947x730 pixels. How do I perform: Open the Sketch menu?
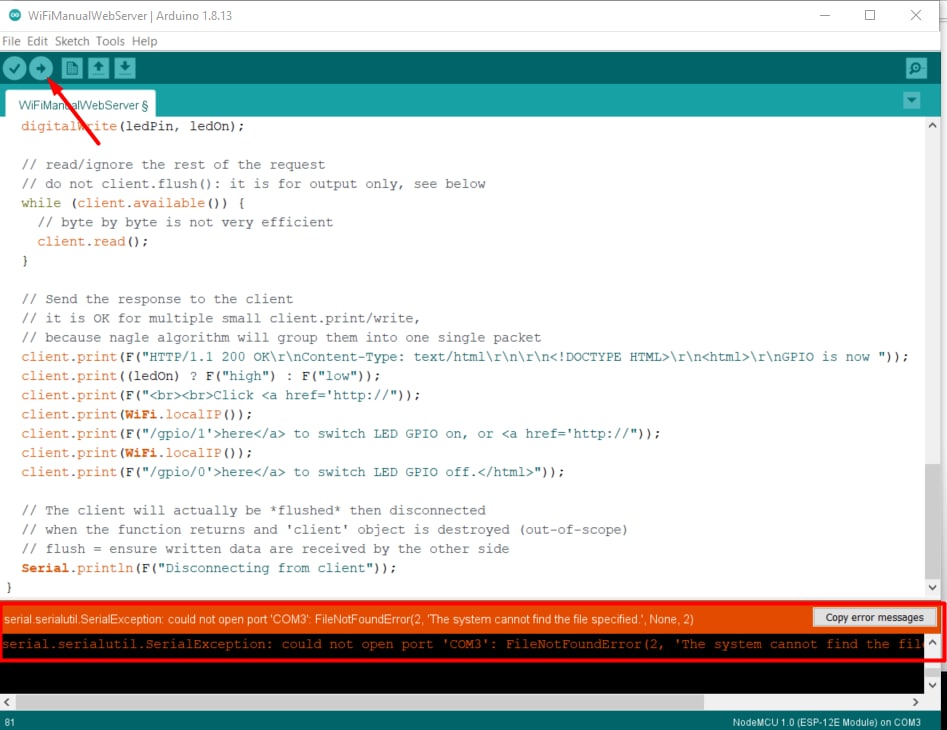click(x=72, y=41)
